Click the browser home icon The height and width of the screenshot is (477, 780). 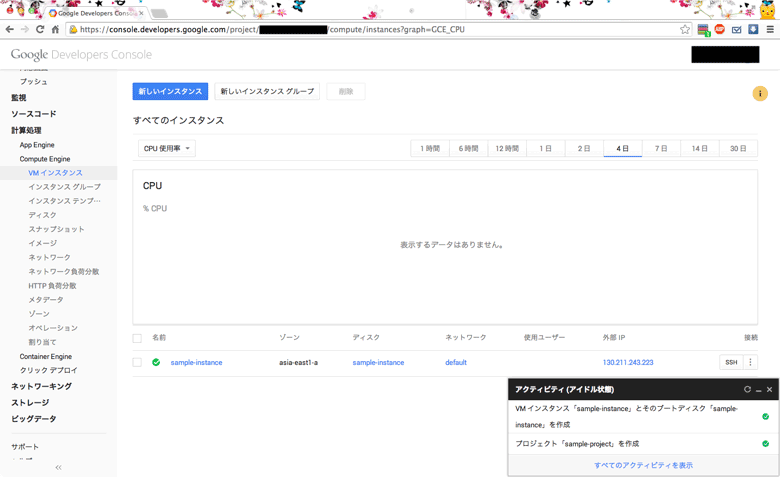[55, 29]
